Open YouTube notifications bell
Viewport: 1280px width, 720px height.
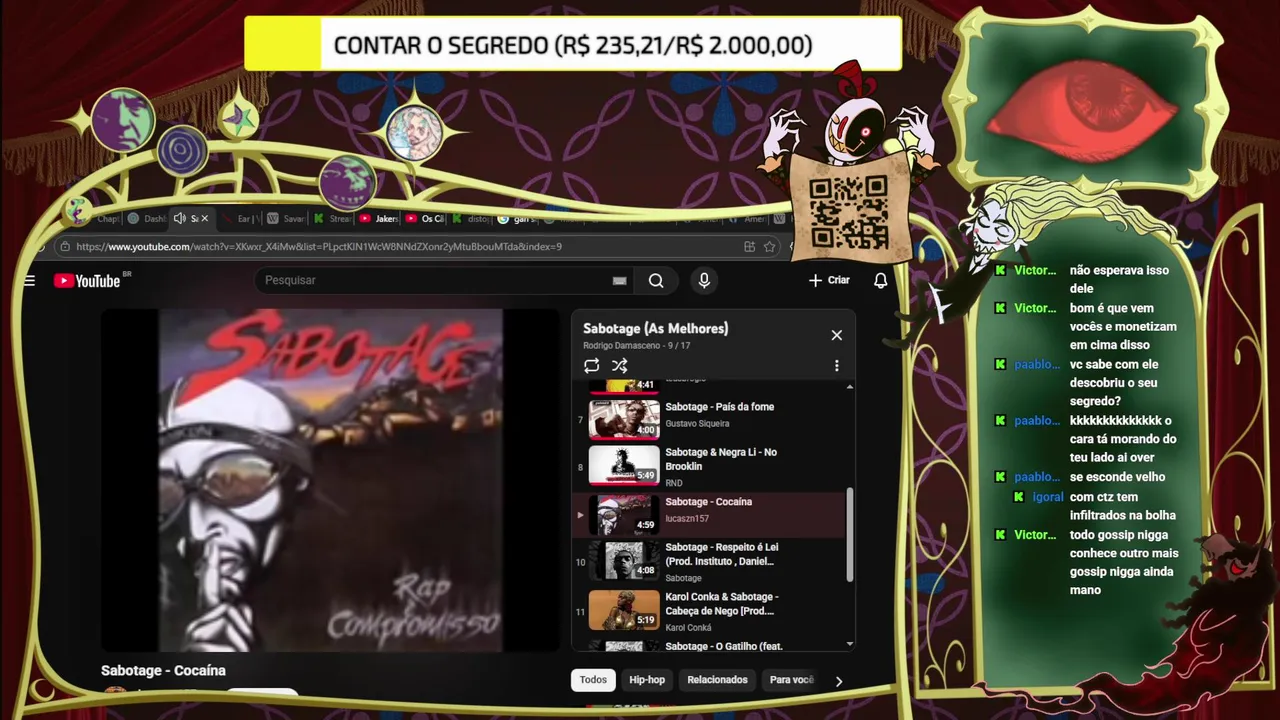880,281
